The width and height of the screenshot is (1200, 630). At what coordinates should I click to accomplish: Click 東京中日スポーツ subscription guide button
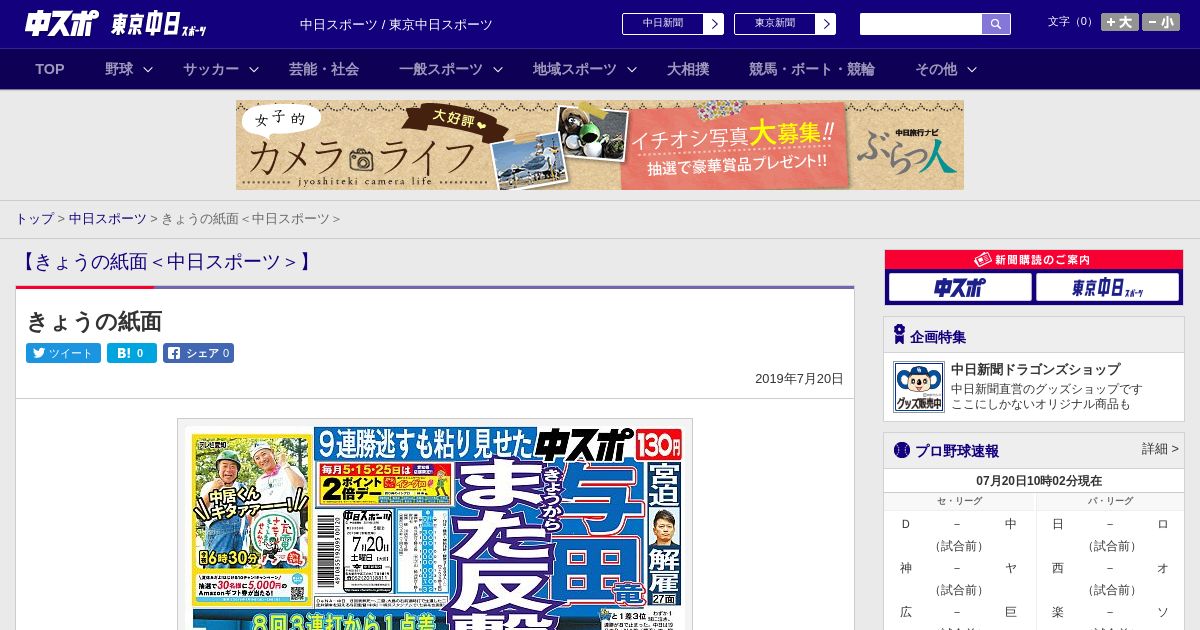1108,287
